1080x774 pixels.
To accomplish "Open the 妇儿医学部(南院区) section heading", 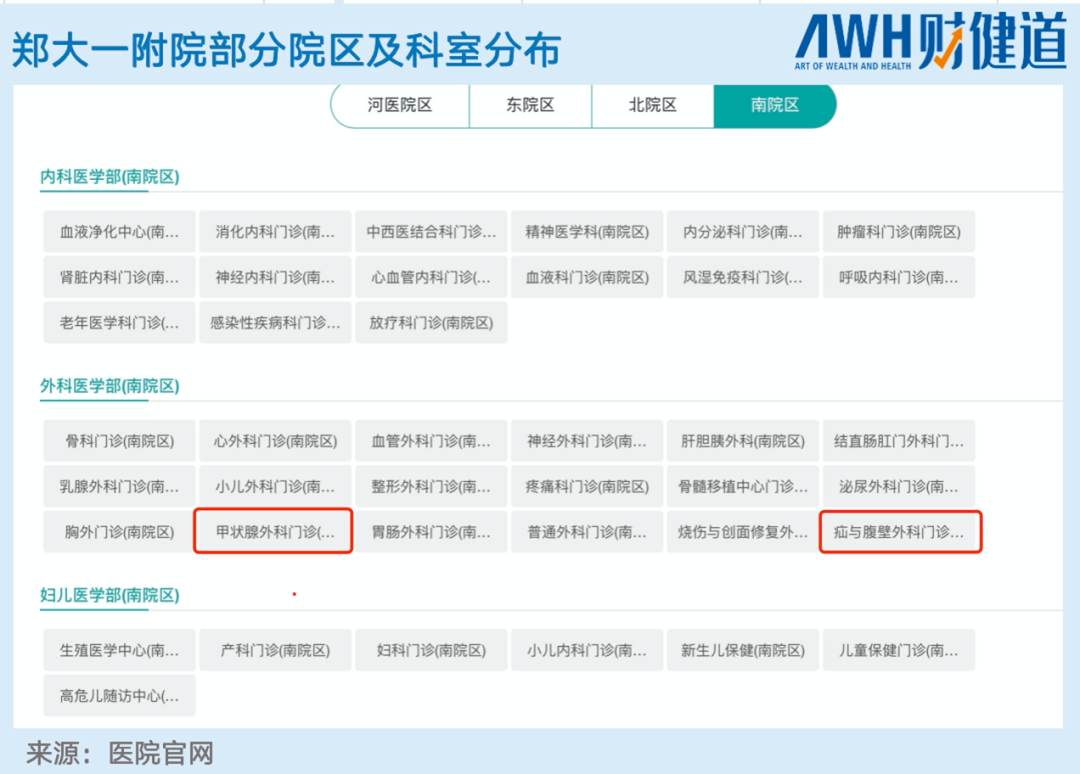I will 110,596.
